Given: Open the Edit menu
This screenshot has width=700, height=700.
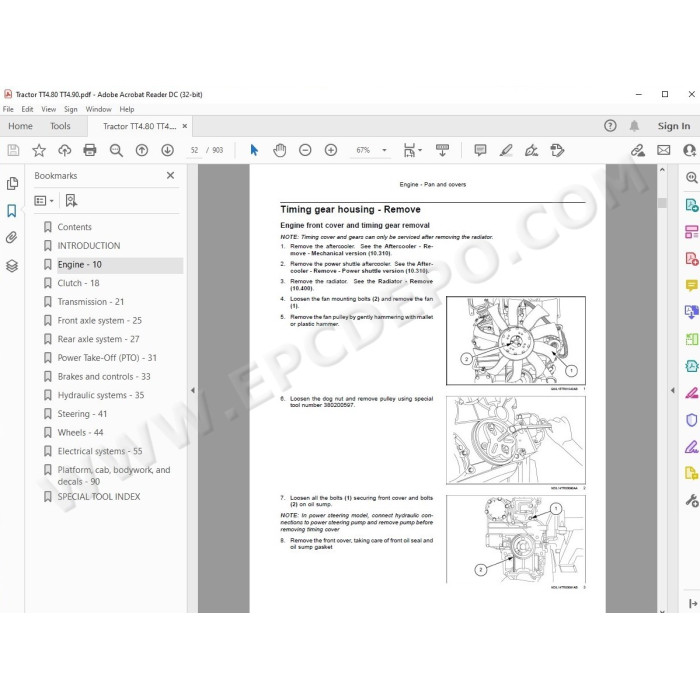Looking at the screenshot, I should click(x=27, y=109).
